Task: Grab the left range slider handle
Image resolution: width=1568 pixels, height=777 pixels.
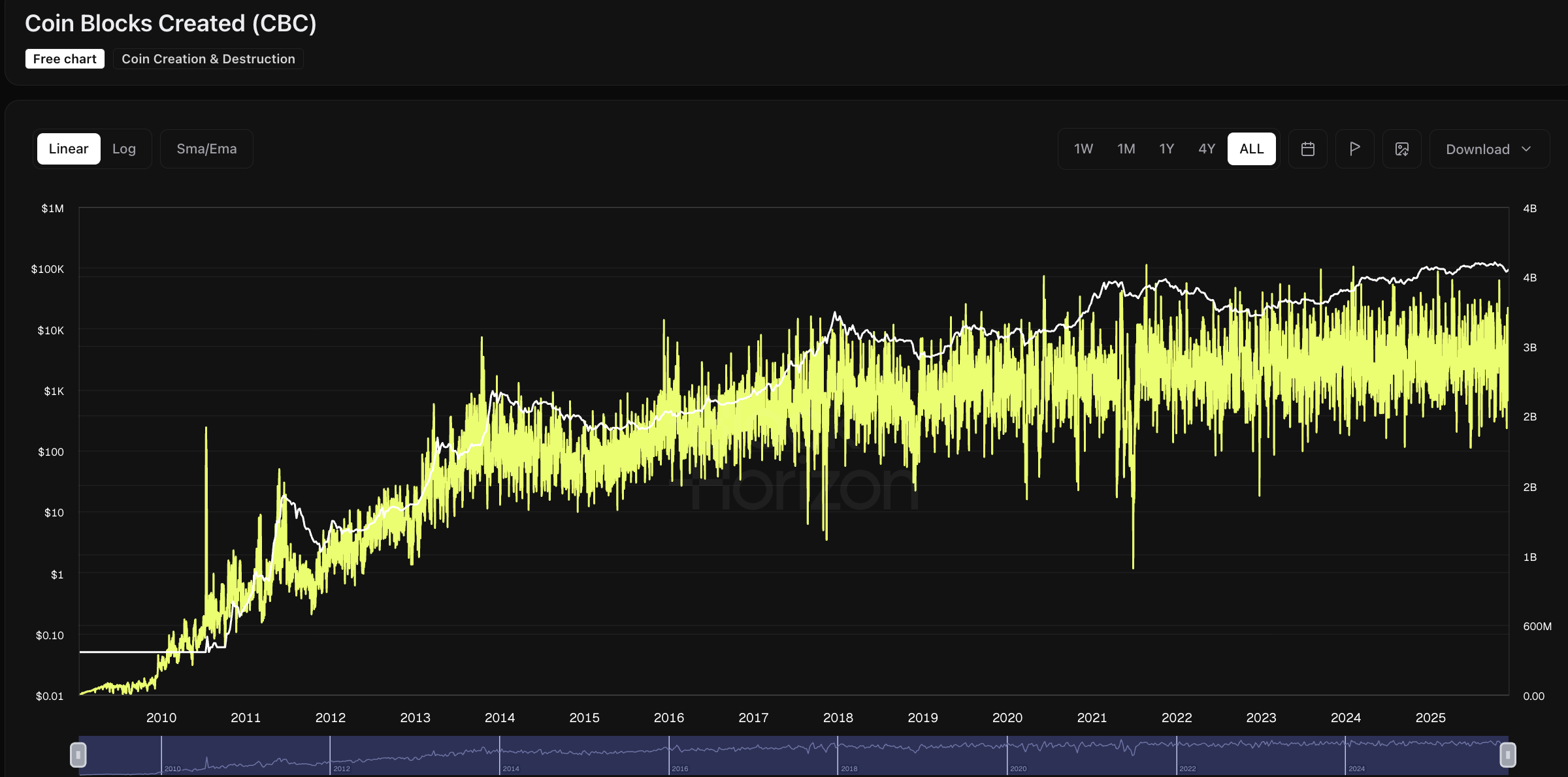Action: pyautogui.click(x=78, y=755)
